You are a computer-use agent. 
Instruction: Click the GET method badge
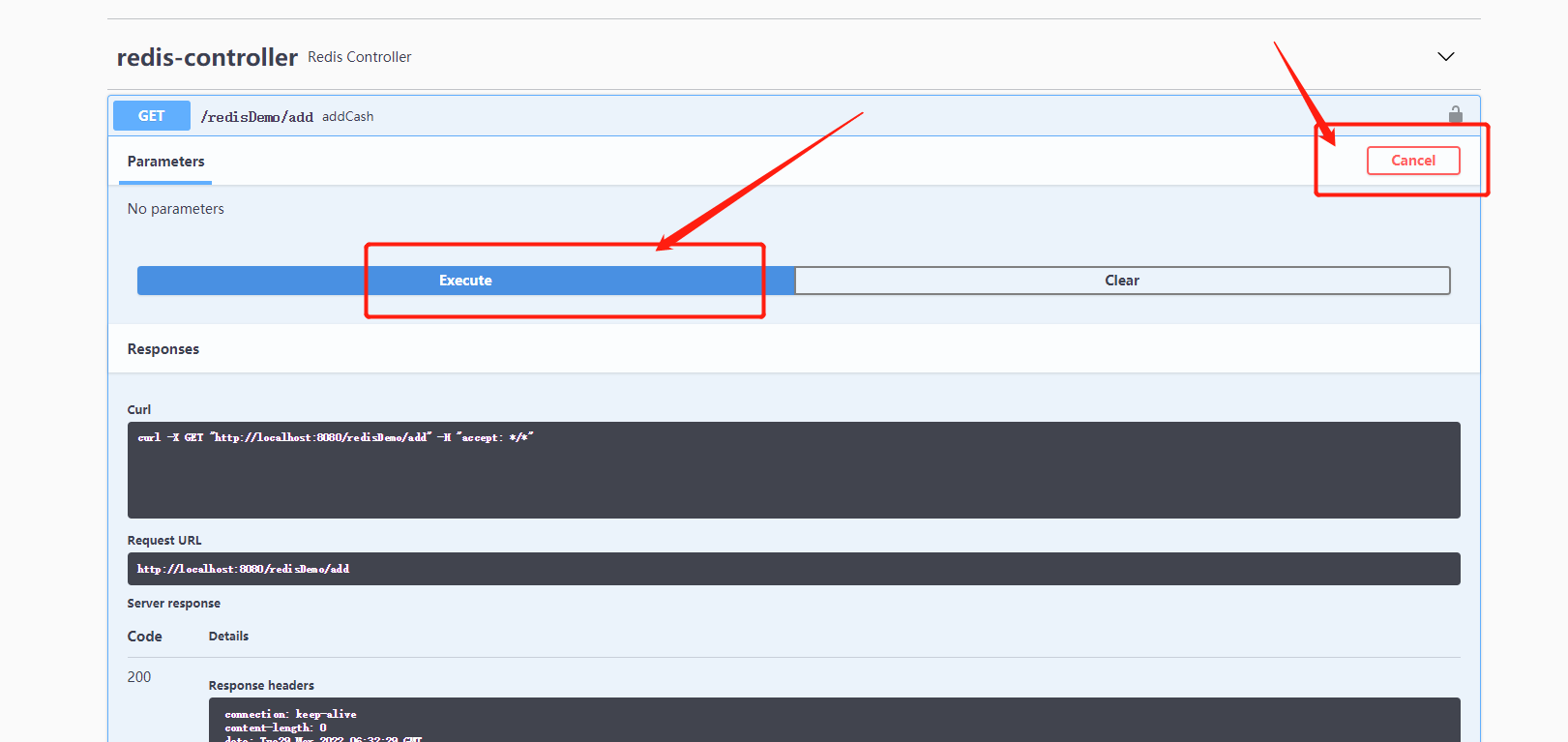152,116
